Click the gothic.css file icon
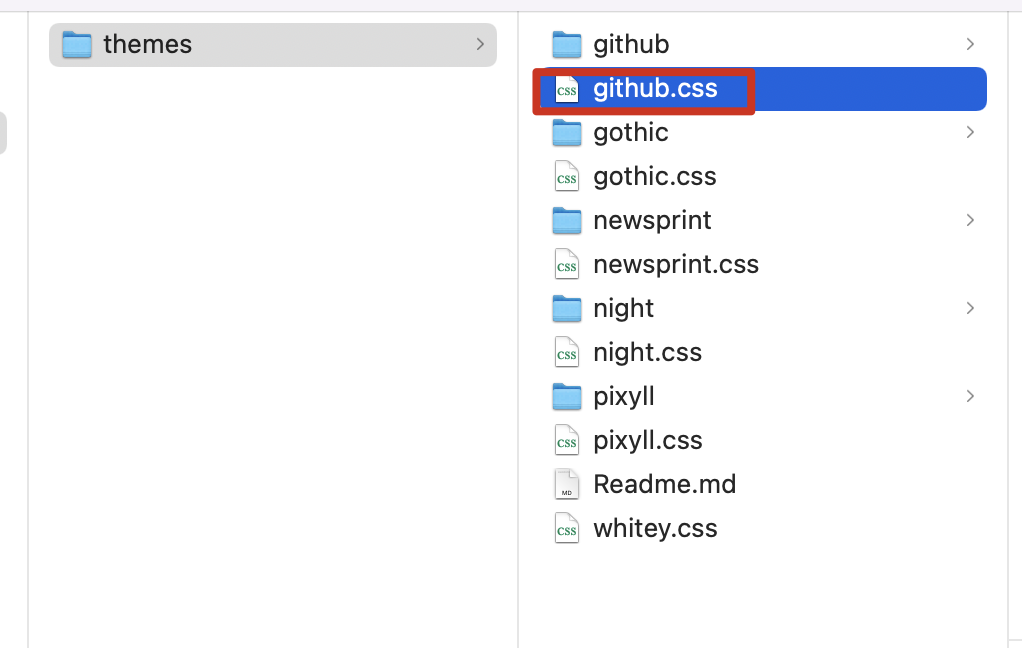This screenshot has width=1022, height=648. 567,177
